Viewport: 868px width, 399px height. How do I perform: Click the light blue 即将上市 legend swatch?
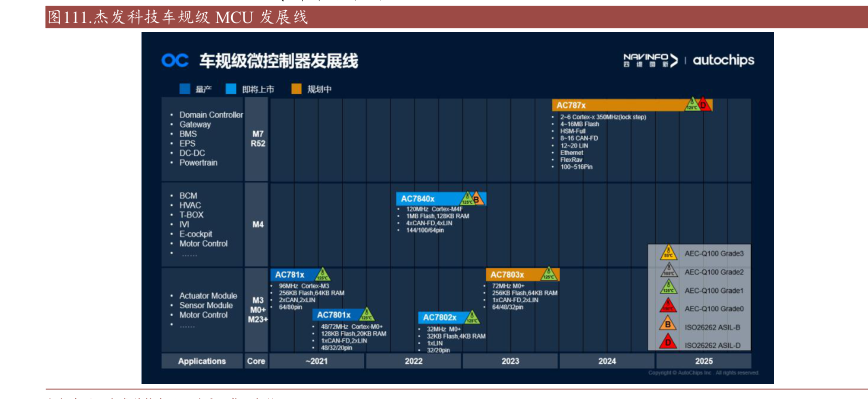(x=231, y=89)
